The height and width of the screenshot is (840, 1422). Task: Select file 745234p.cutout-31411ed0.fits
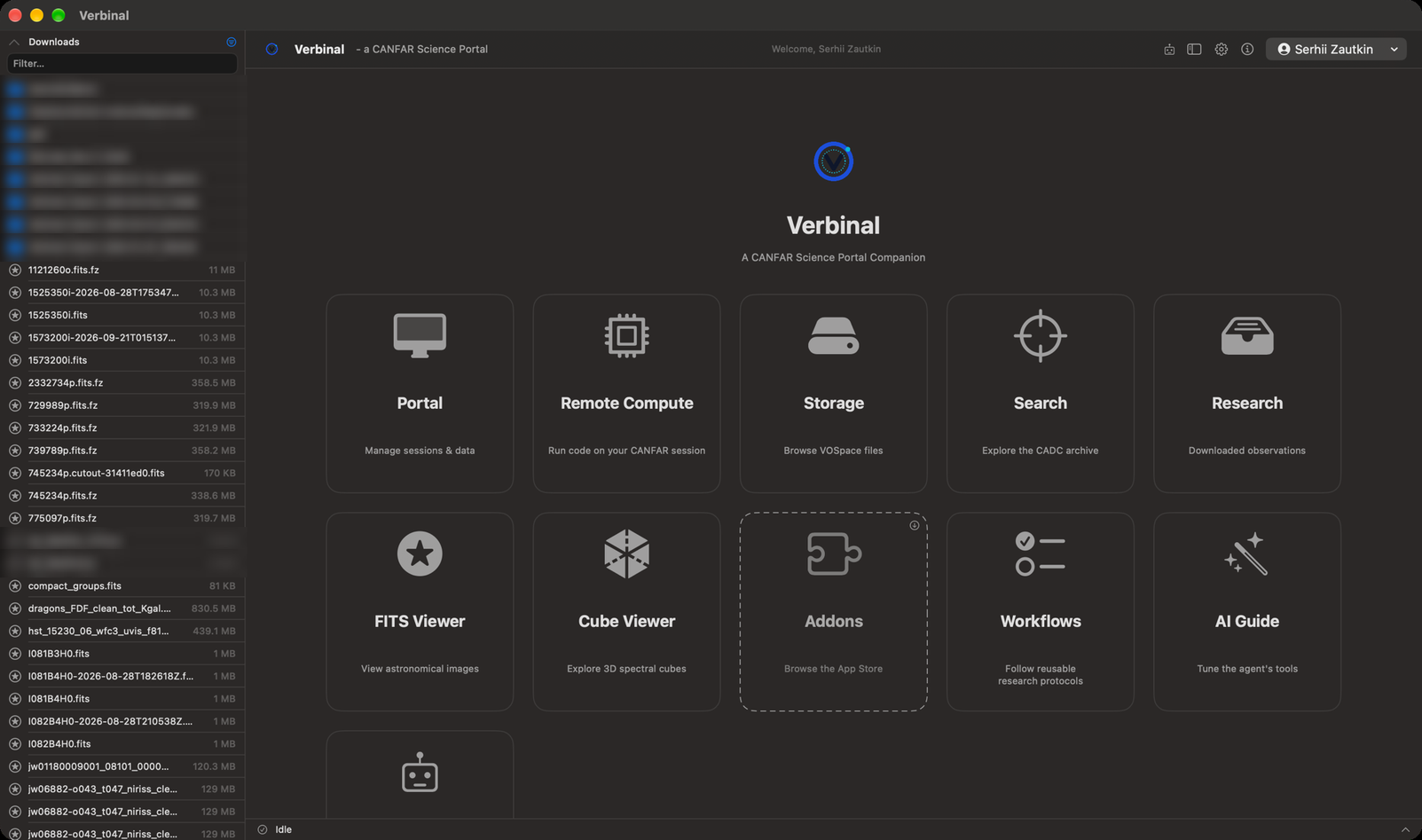pos(122,473)
